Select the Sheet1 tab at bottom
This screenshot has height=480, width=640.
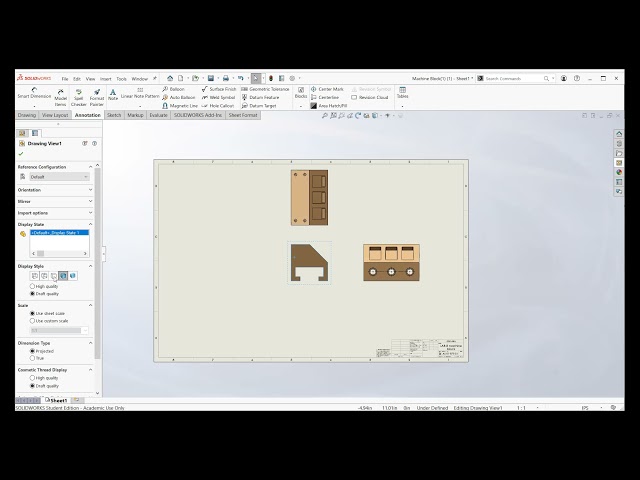[56, 400]
